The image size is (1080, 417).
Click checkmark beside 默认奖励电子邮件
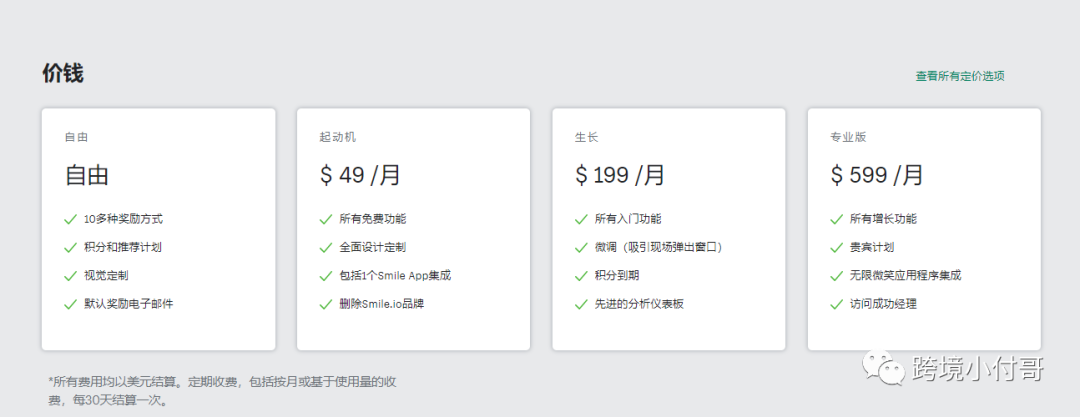tap(70, 304)
